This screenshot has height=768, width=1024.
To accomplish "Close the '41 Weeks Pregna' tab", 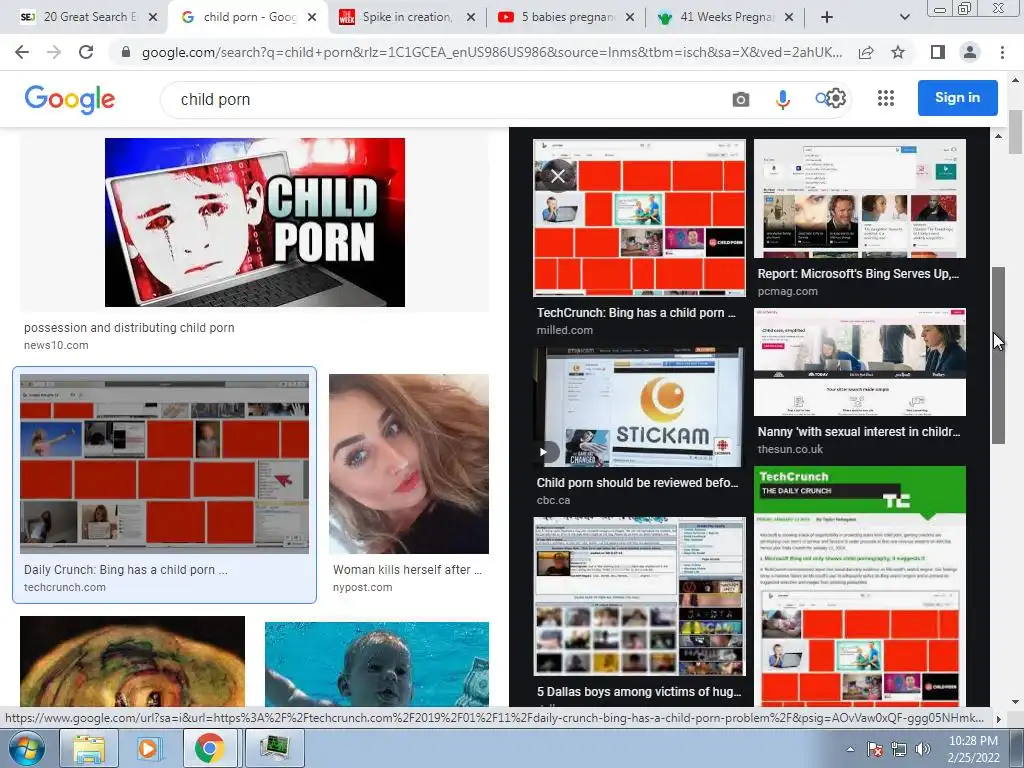I will coord(789,18).
